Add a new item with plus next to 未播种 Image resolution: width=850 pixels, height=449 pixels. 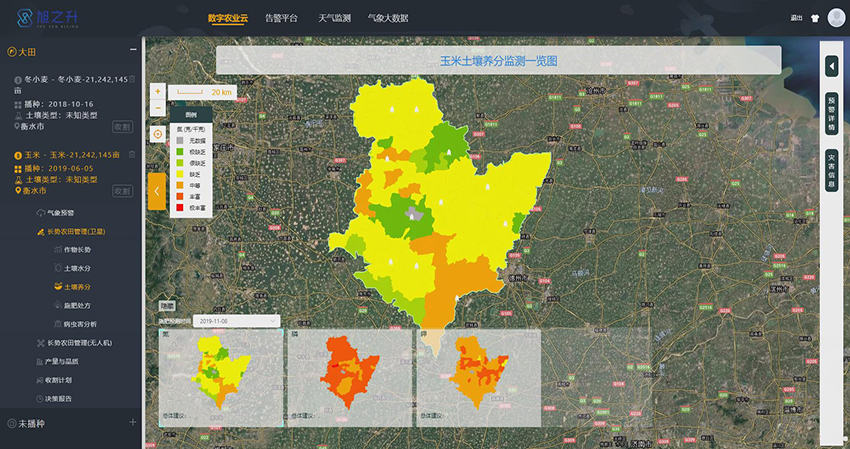tap(132, 423)
